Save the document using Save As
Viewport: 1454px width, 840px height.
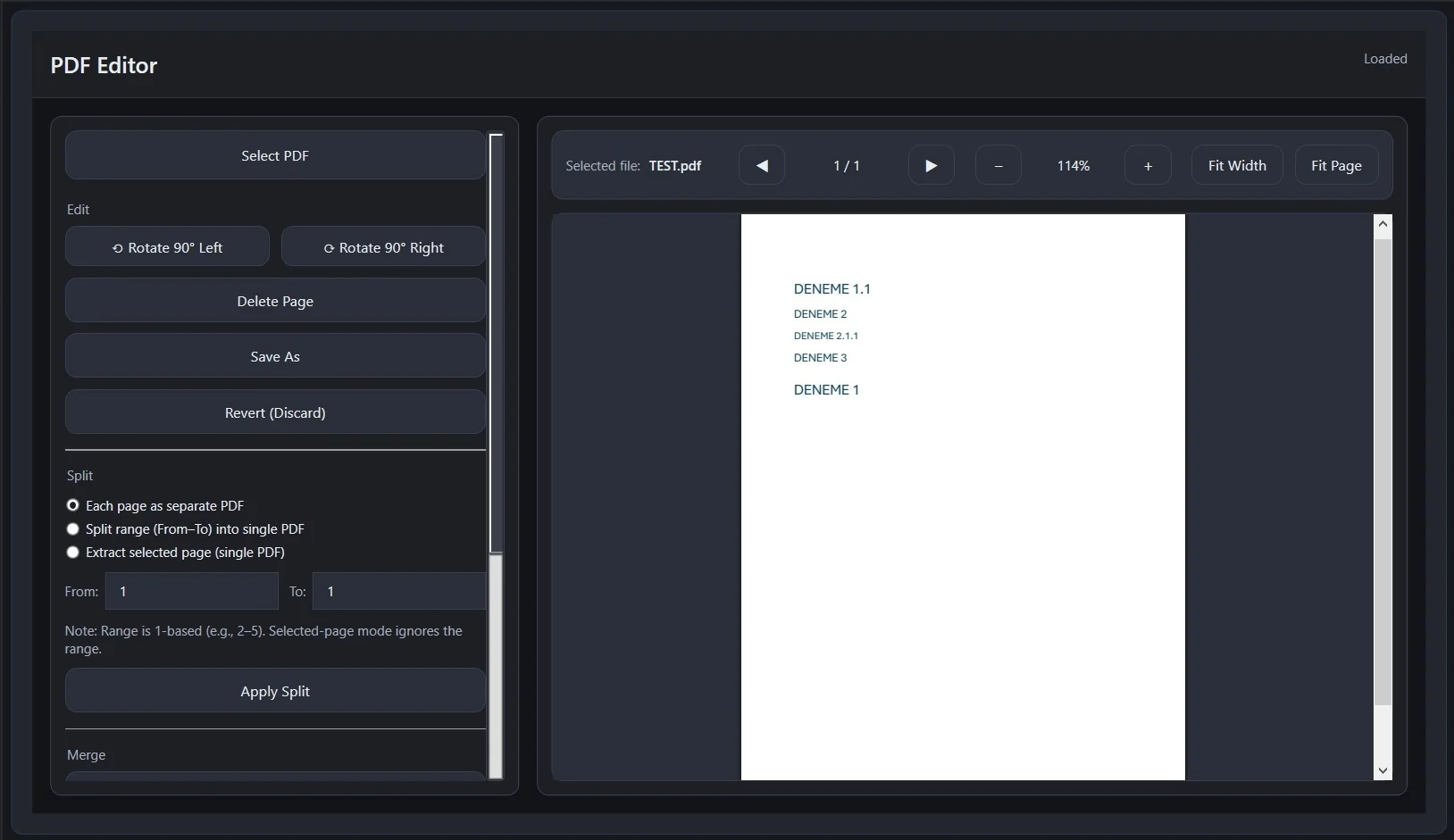[273, 356]
